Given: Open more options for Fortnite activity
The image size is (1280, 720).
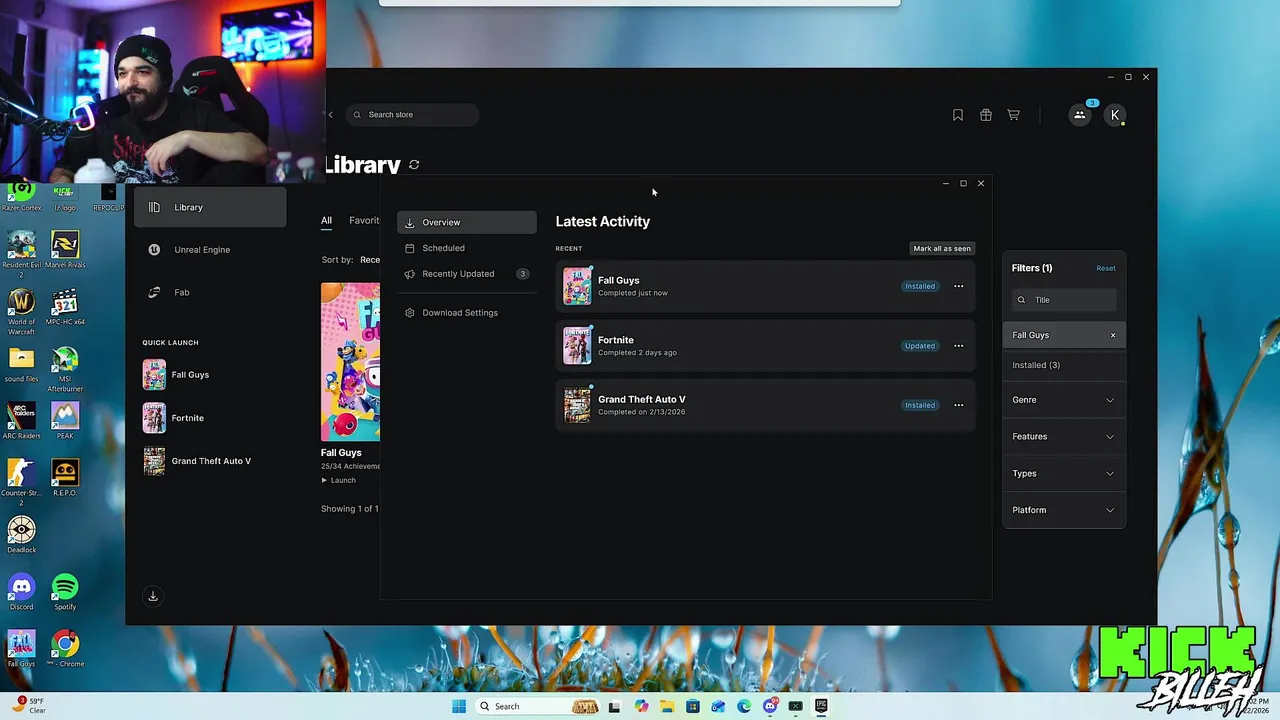Looking at the screenshot, I should click(x=959, y=346).
